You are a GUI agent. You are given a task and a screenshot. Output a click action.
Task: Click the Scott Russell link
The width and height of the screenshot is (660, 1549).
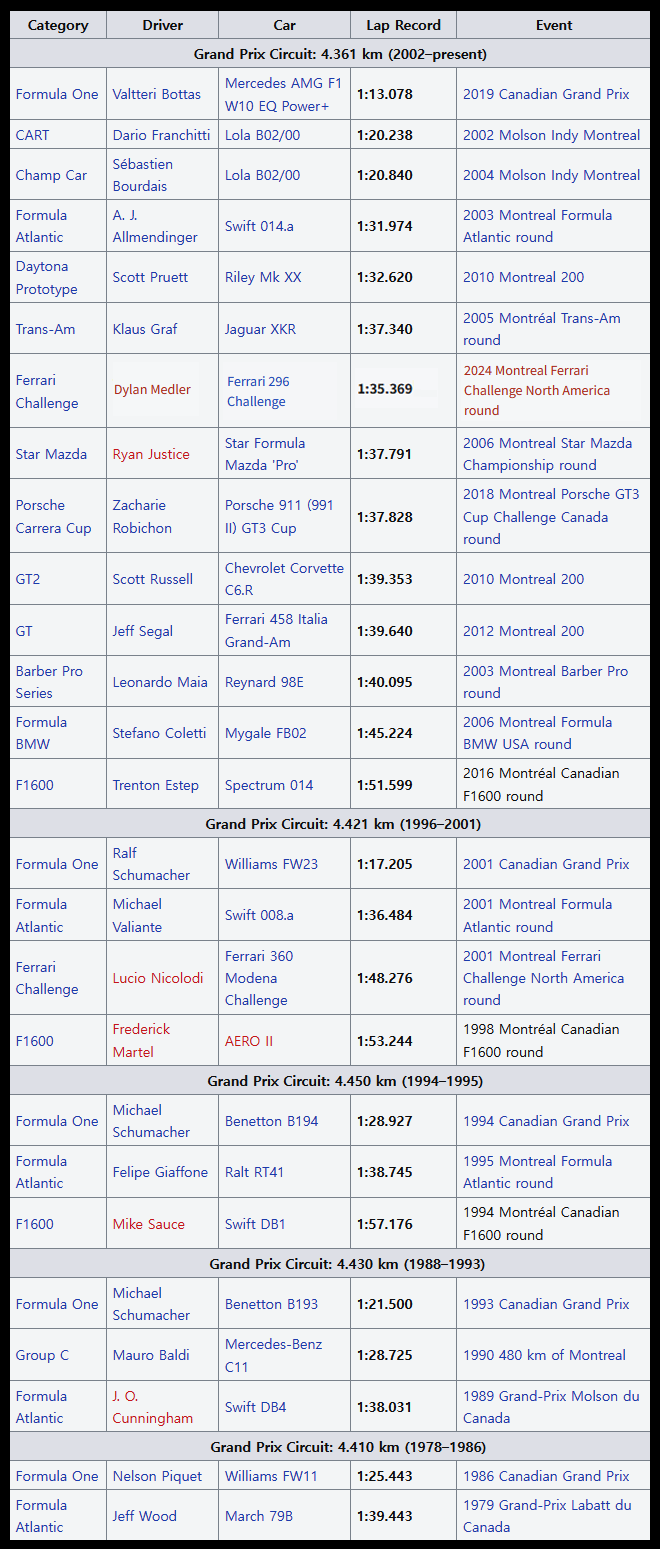pos(153,579)
